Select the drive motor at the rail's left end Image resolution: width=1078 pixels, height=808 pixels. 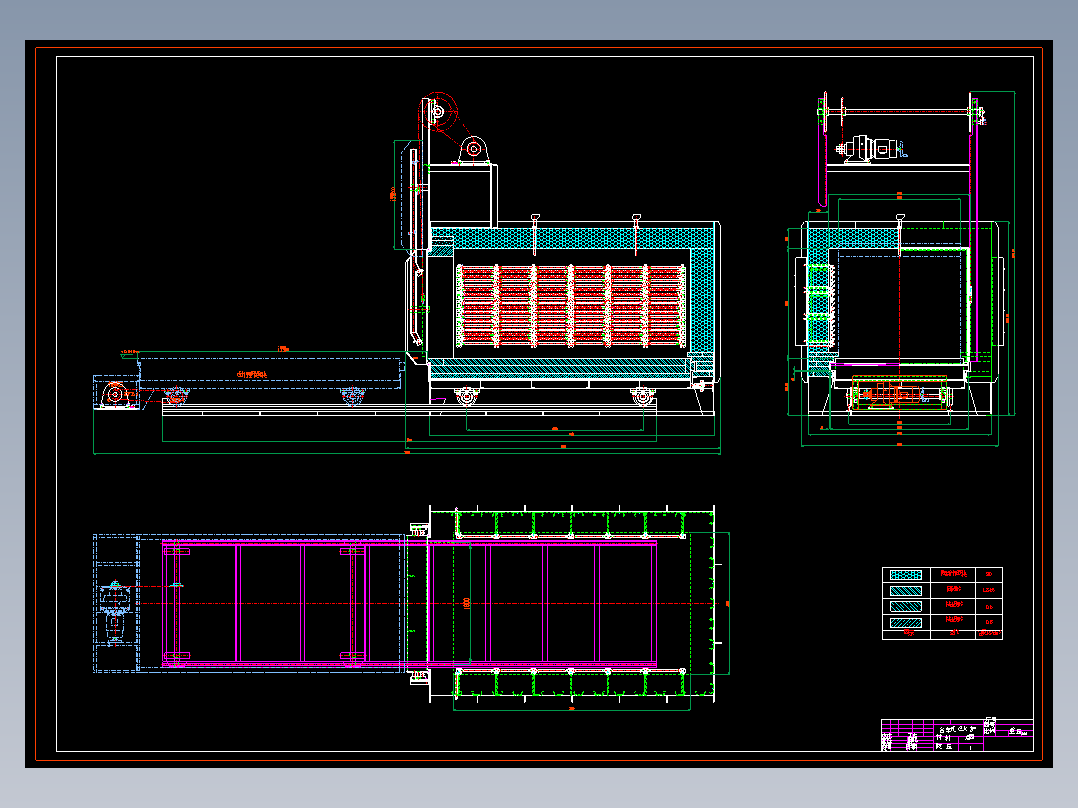(116, 395)
